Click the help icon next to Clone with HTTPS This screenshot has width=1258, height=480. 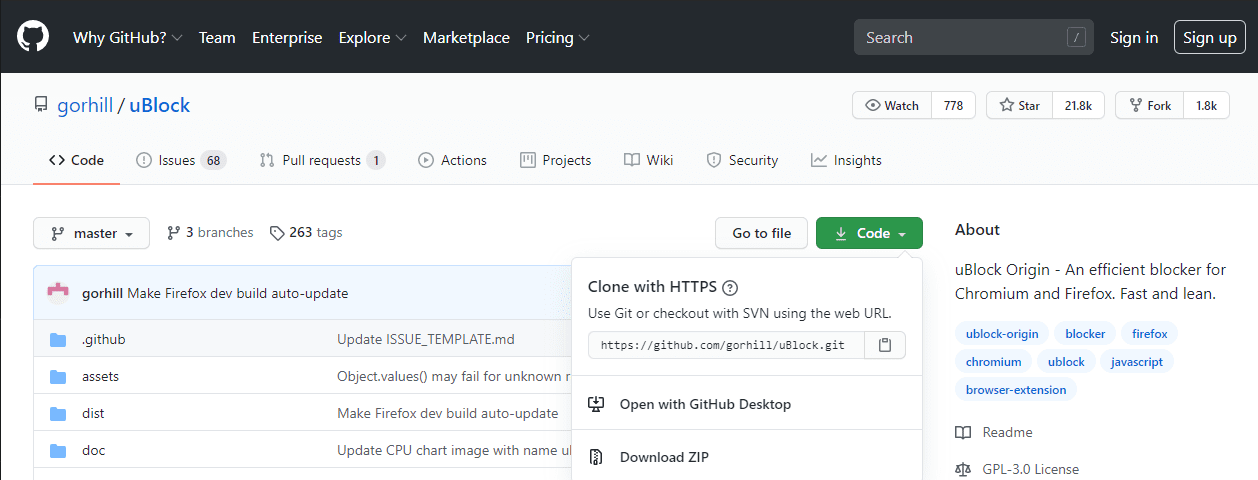(x=730, y=288)
